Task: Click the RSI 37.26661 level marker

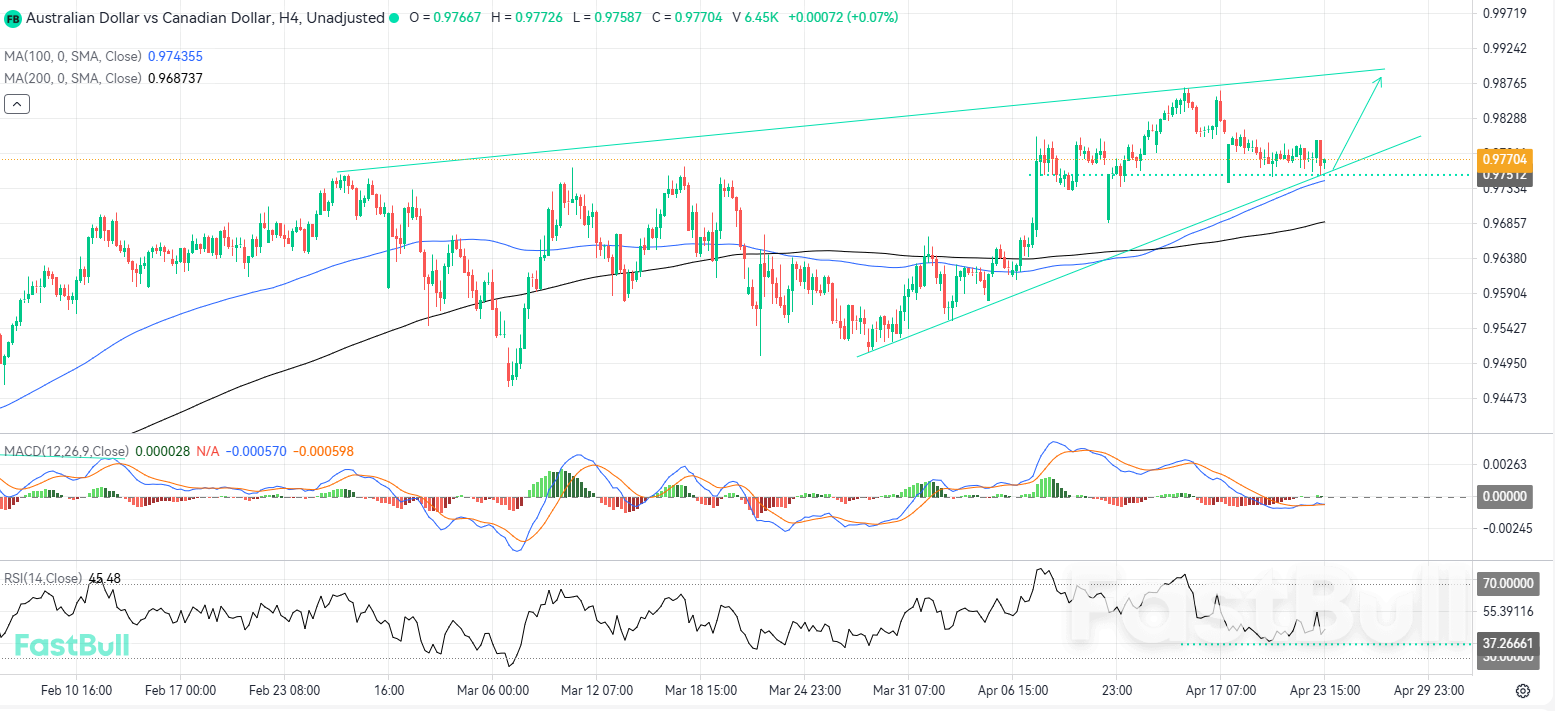Action: click(1507, 644)
